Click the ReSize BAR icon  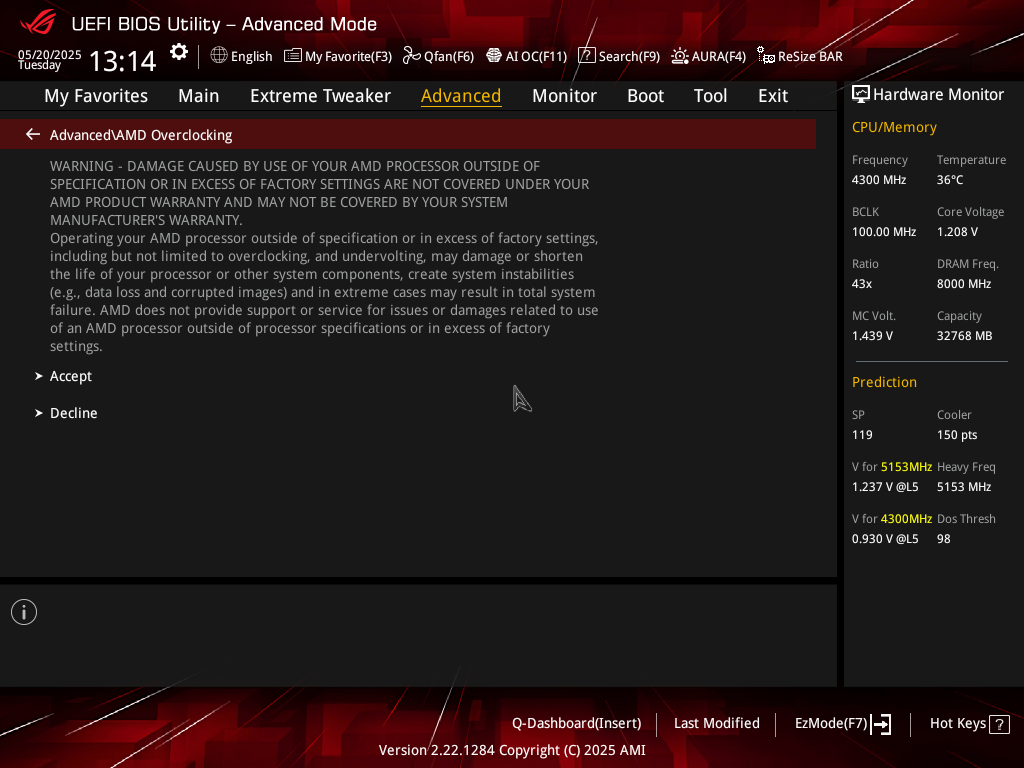(x=765, y=56)
